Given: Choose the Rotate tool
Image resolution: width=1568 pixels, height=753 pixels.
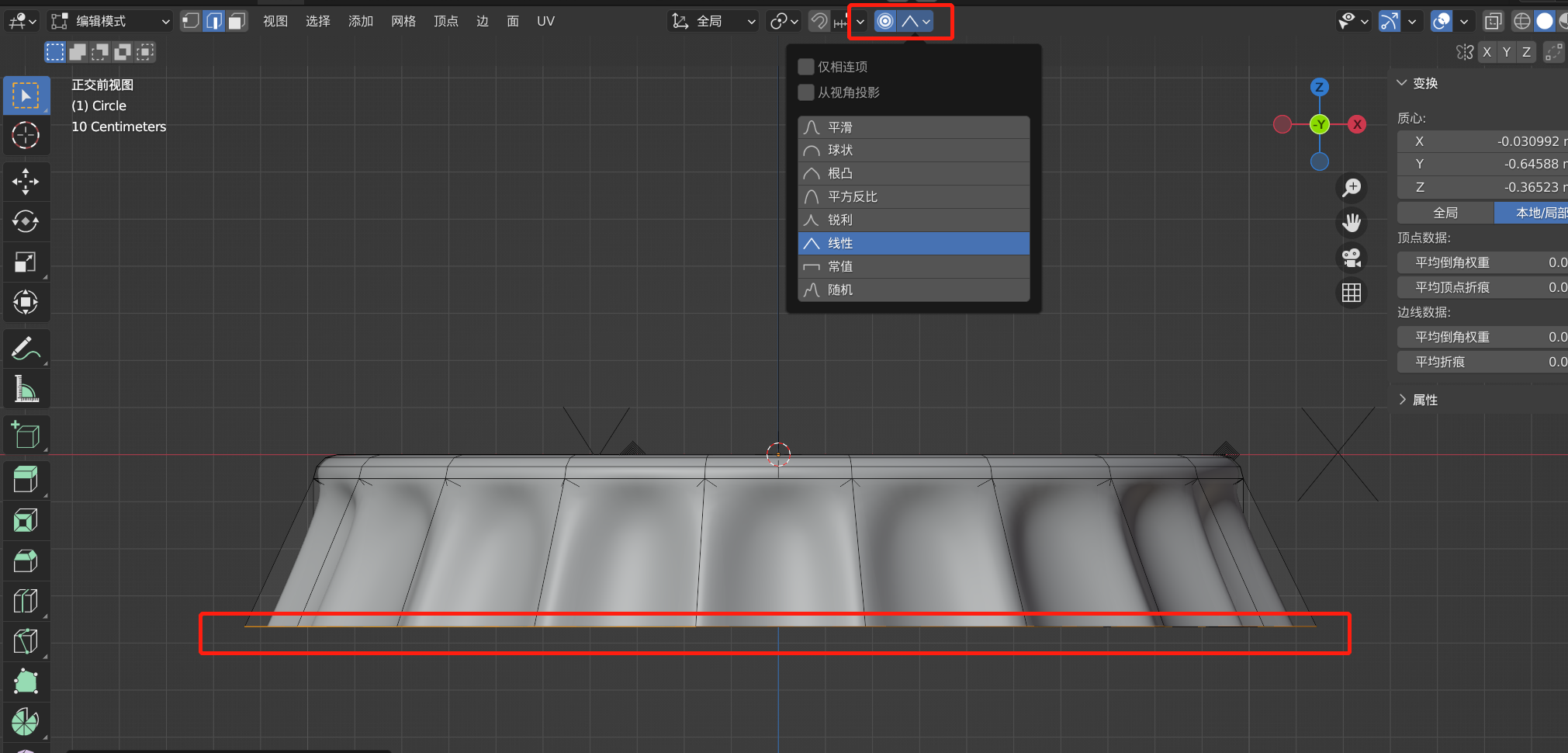Looking at the screenshot, I should pyautogui.click(x=26, y=222).
